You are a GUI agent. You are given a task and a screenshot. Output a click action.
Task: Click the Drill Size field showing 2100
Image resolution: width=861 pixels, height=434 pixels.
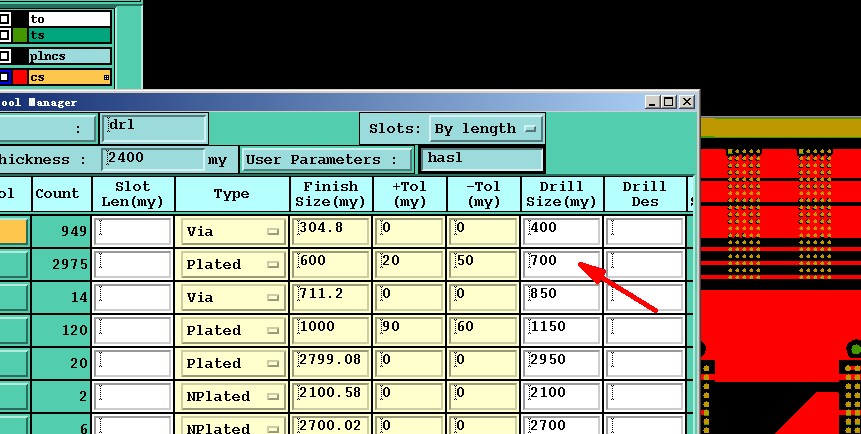562,396
